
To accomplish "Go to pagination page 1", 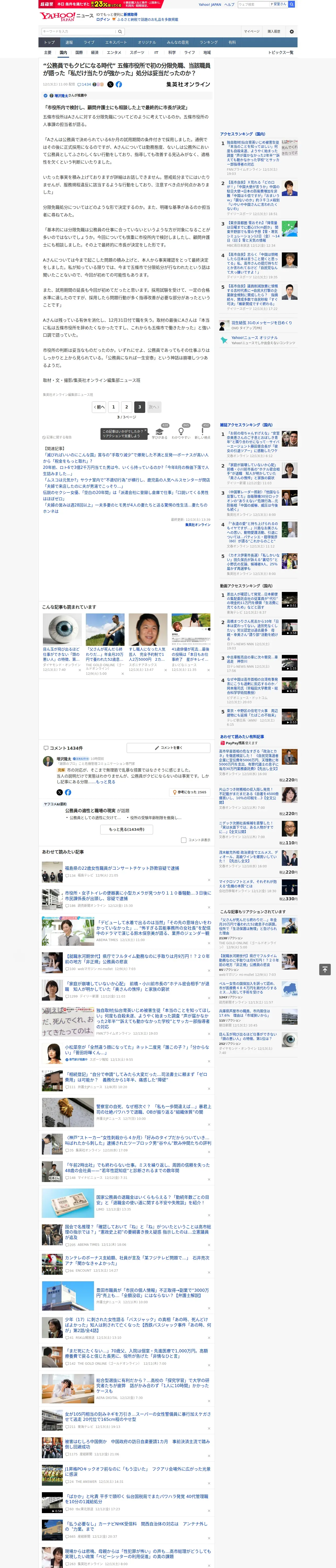I will coord(113,407).
